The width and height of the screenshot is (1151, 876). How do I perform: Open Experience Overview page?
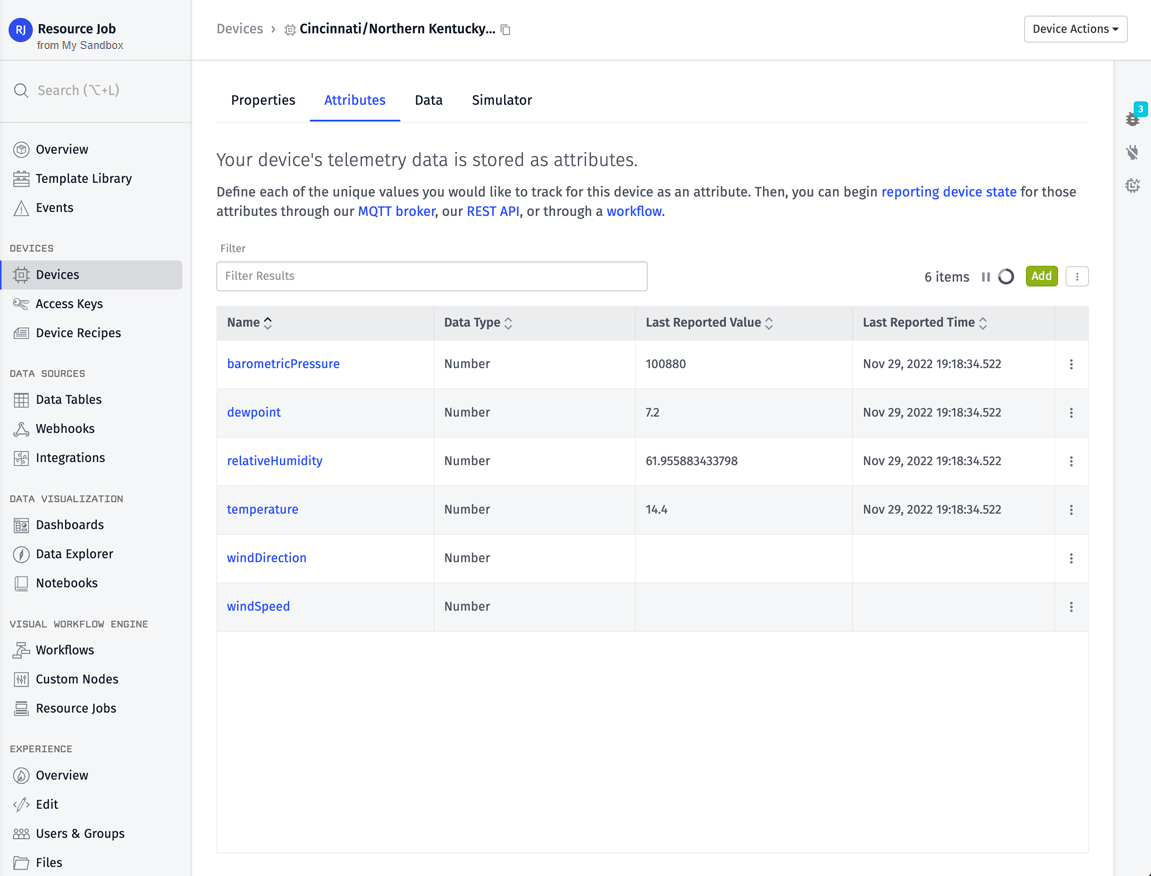62,775
